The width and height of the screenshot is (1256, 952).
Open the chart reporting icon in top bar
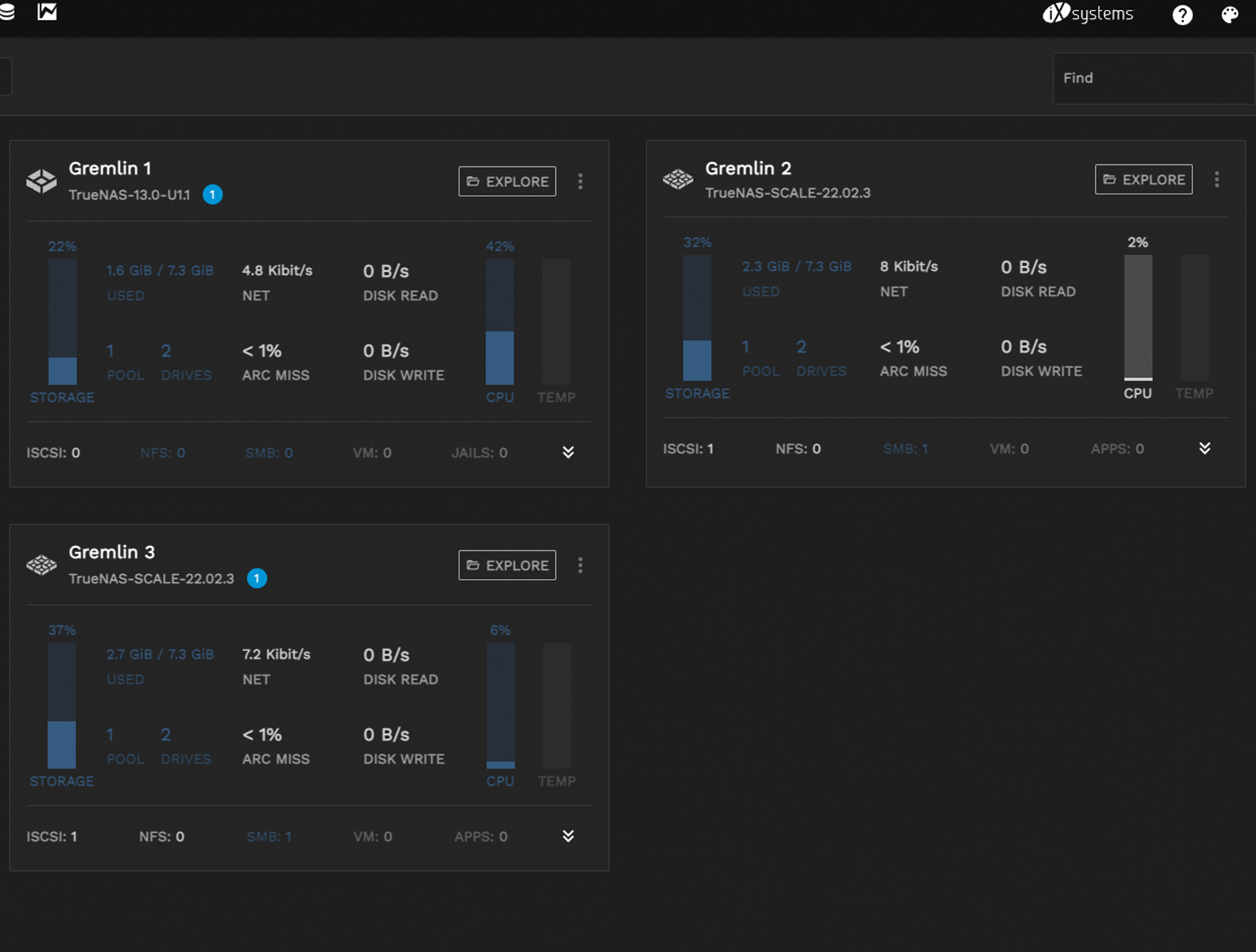click(x=47, y=12)
